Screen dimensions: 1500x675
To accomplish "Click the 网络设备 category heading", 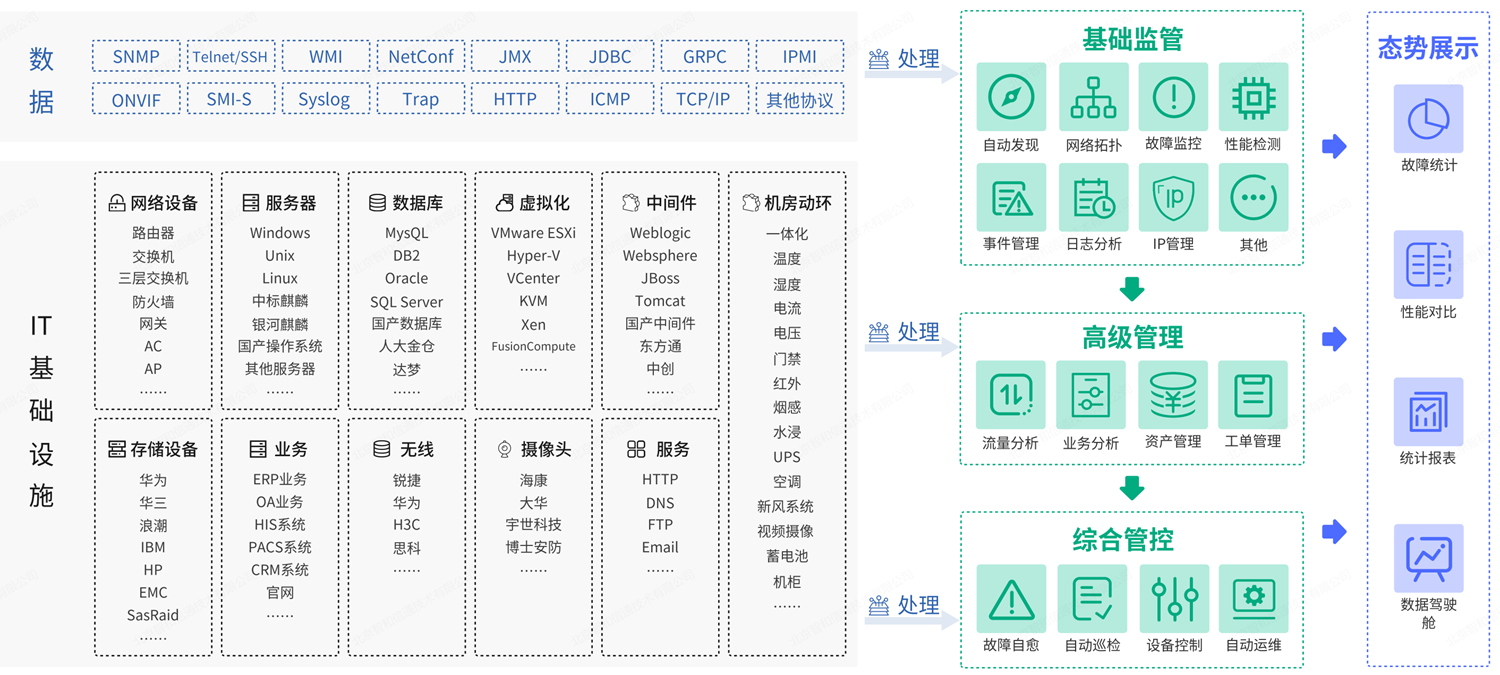I will 154,203.
